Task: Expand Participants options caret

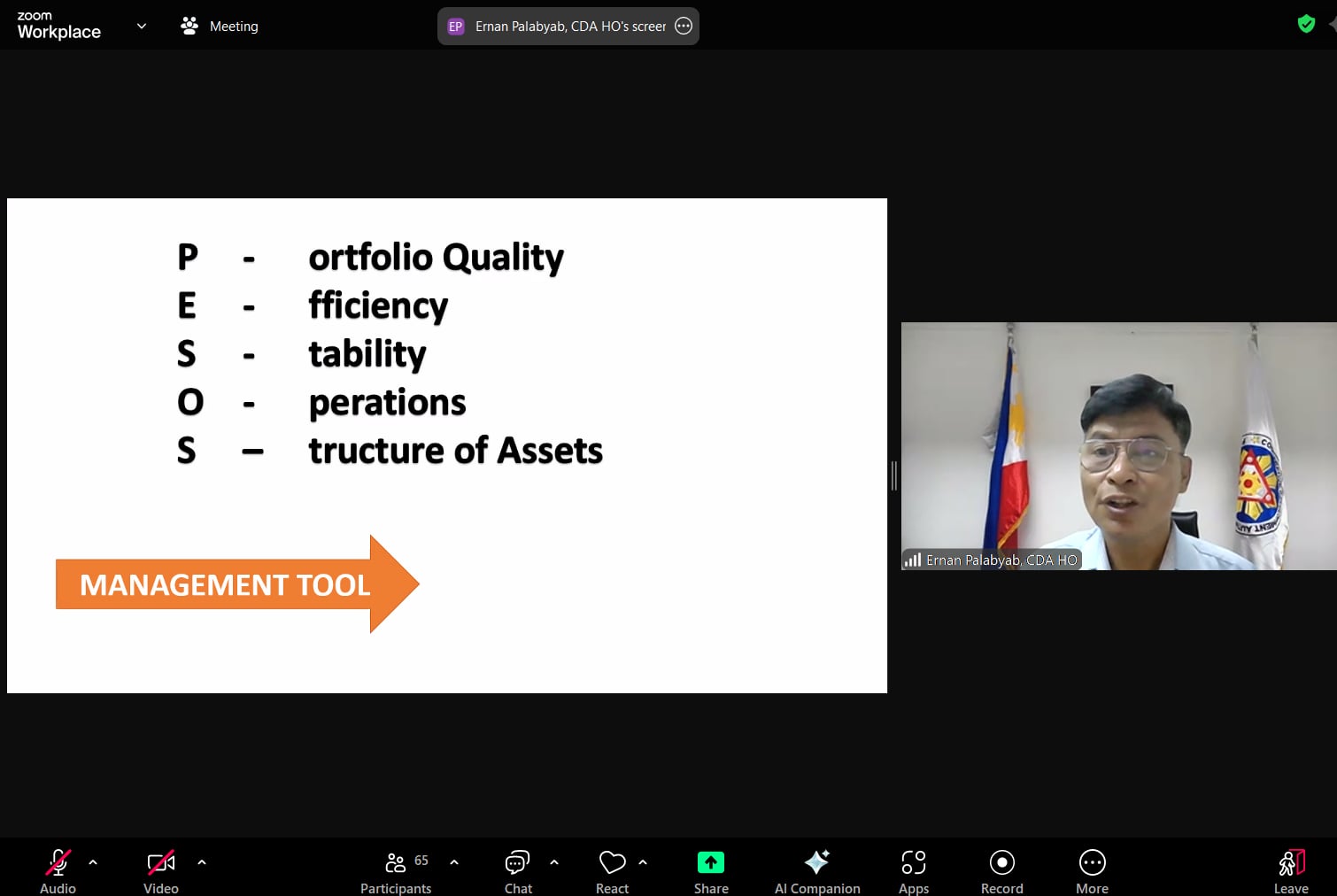Action: [x=454, y=861]
